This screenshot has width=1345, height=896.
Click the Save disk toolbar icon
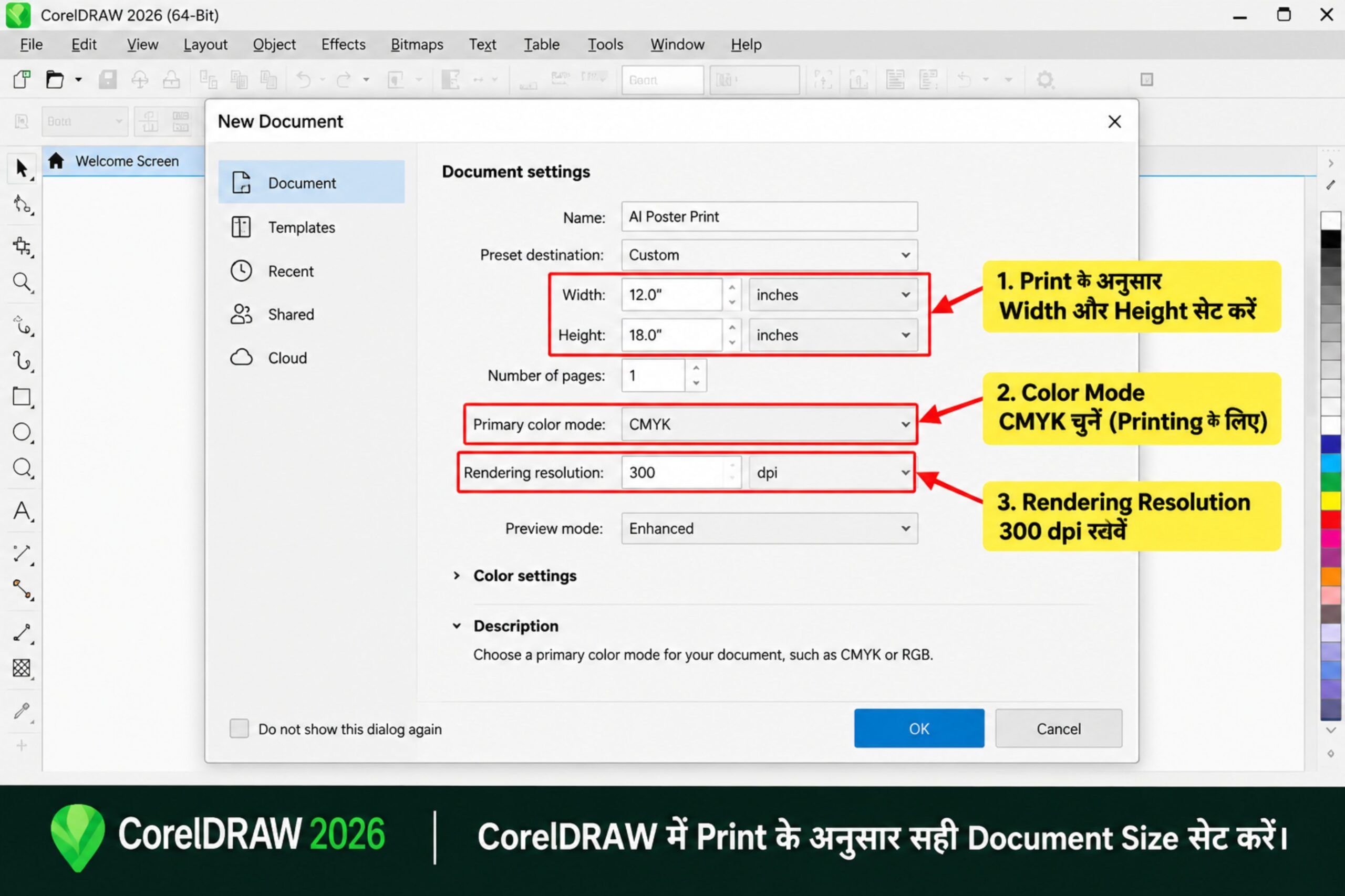[x=108, y=79]
